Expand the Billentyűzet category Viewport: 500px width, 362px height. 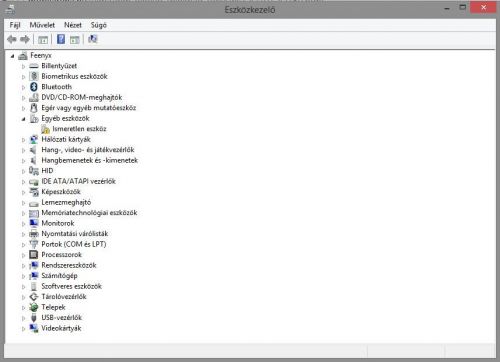[23, 66]
